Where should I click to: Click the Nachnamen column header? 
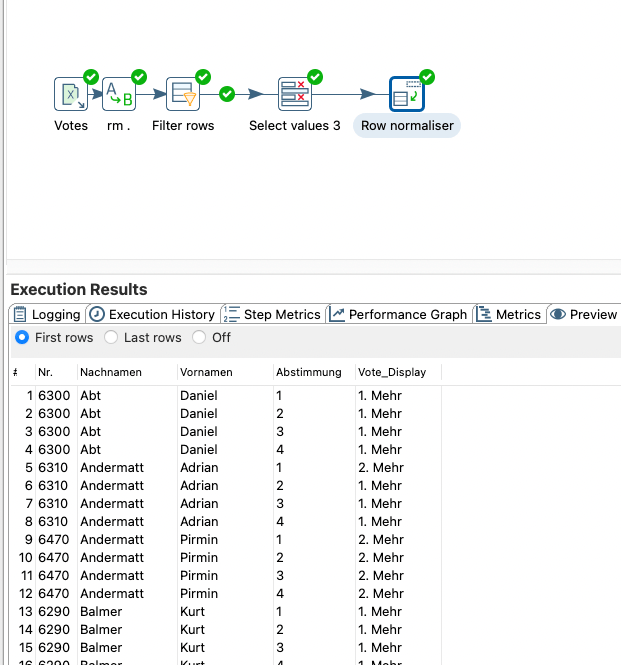tap(111, 372)
